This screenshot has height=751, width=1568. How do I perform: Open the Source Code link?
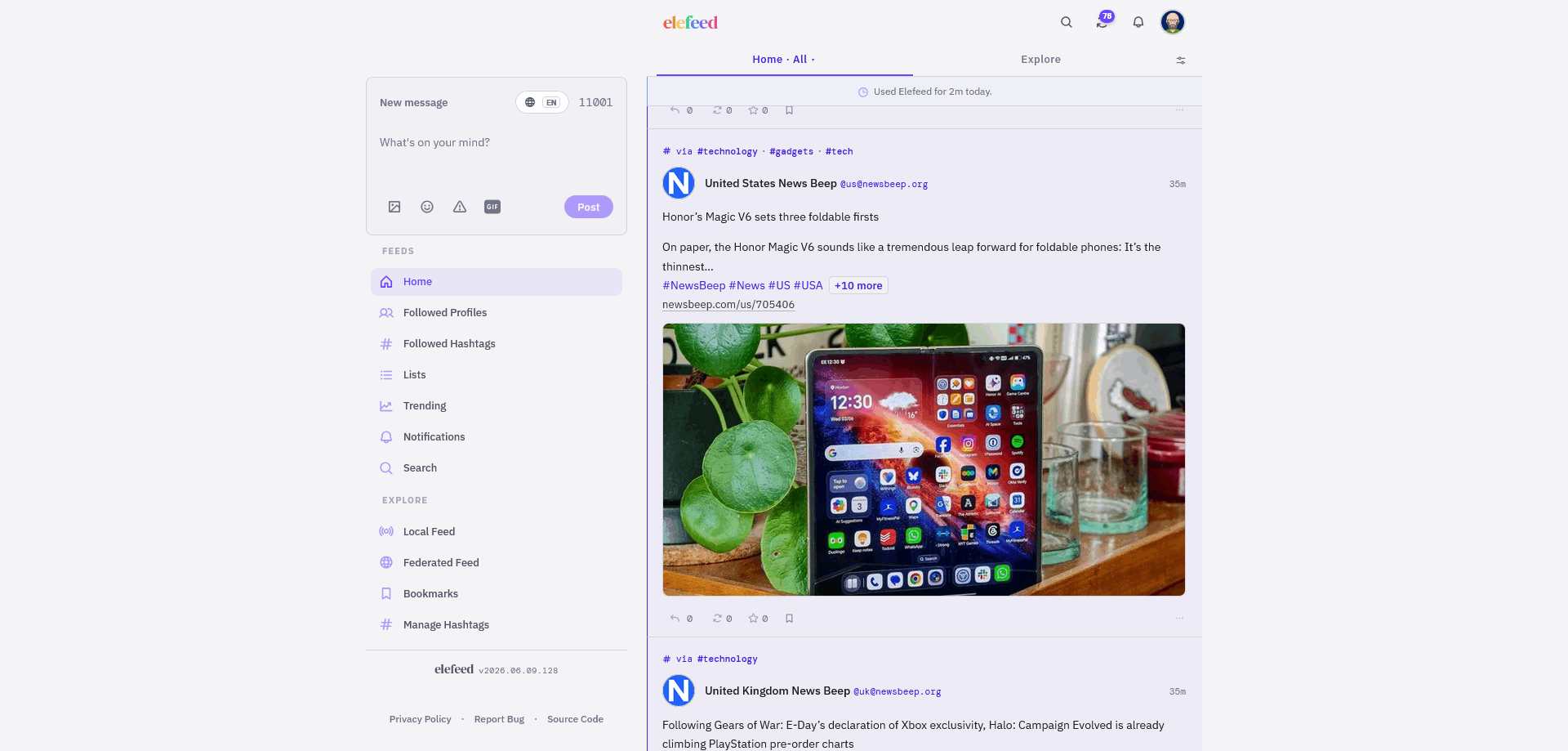click(x=575, y=719)
